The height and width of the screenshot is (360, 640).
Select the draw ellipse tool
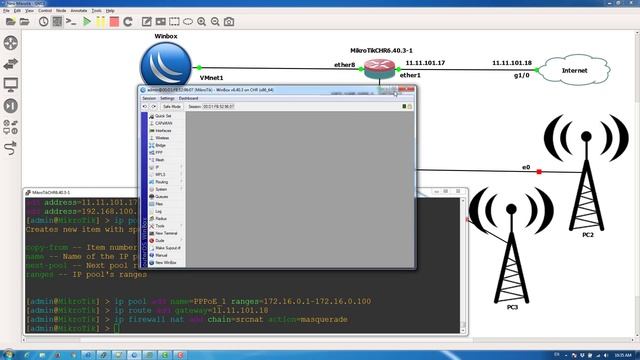[x=188, y=22]
